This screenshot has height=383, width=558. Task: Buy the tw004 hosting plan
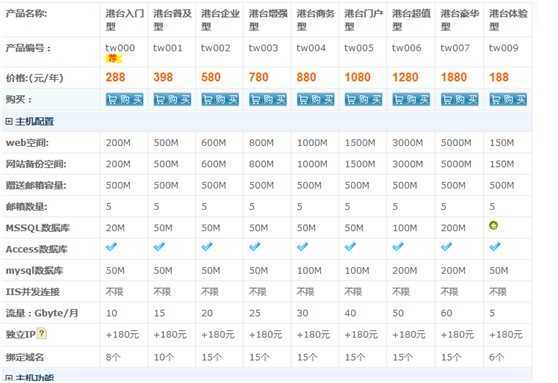pyautogui.click(x=316, y=100)
